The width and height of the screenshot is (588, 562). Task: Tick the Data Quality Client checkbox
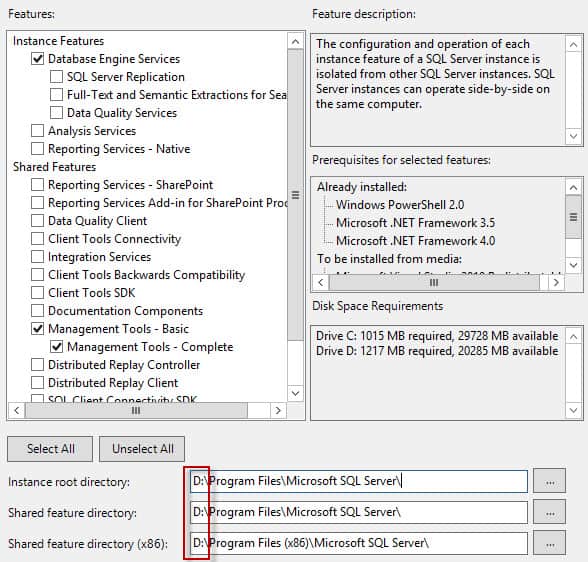point(38,221)
